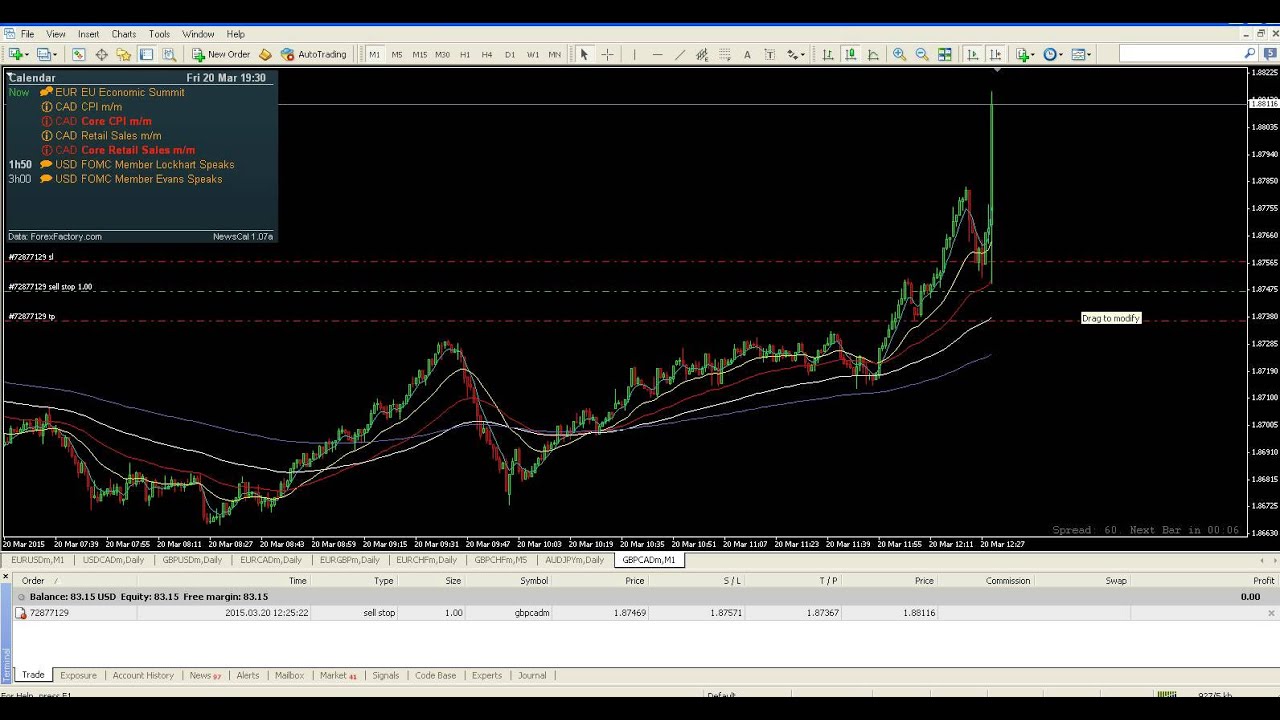Toggle chart auto scroll

972,54
